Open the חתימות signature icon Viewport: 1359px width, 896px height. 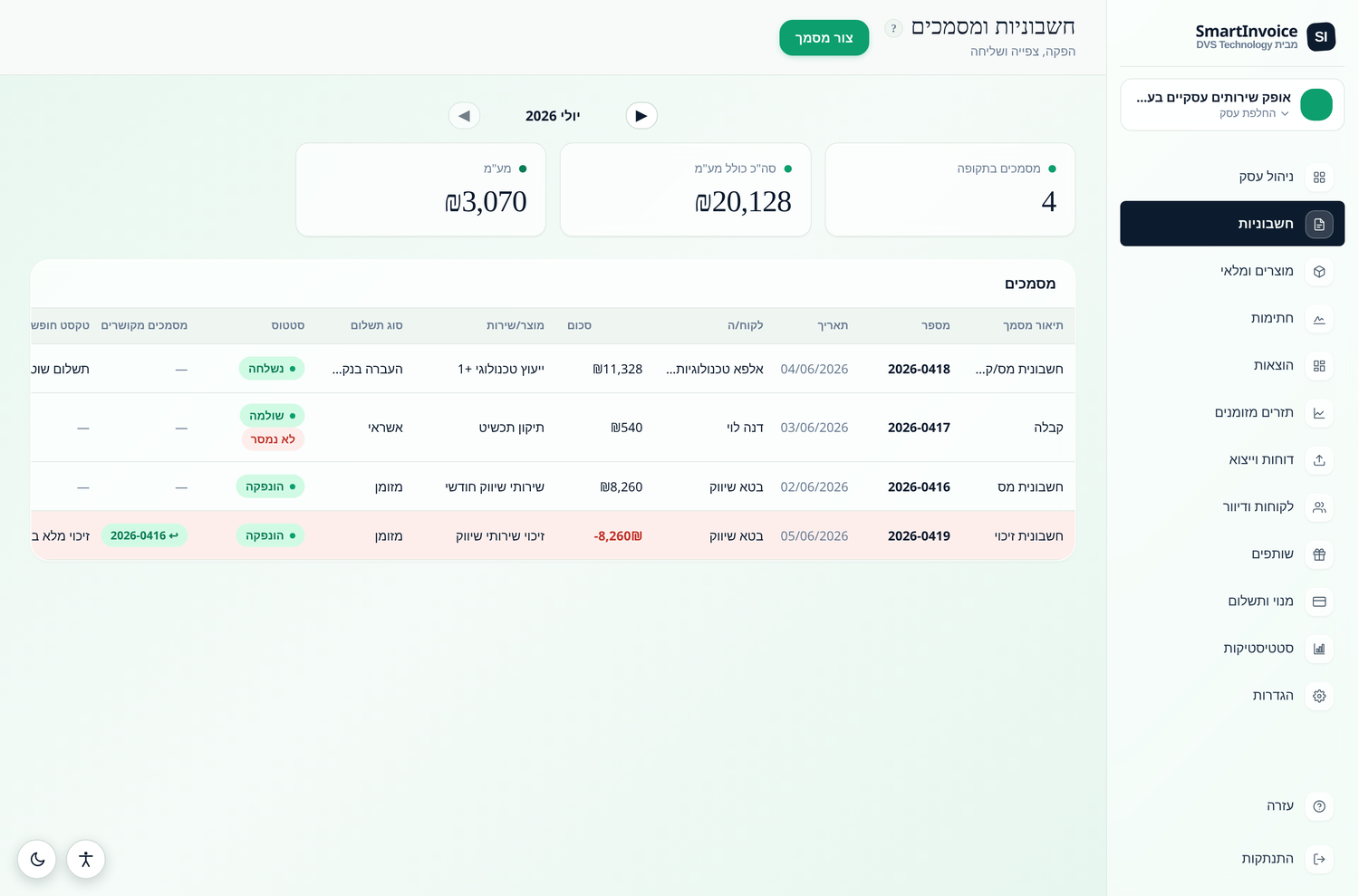[x=1319, y=318]
